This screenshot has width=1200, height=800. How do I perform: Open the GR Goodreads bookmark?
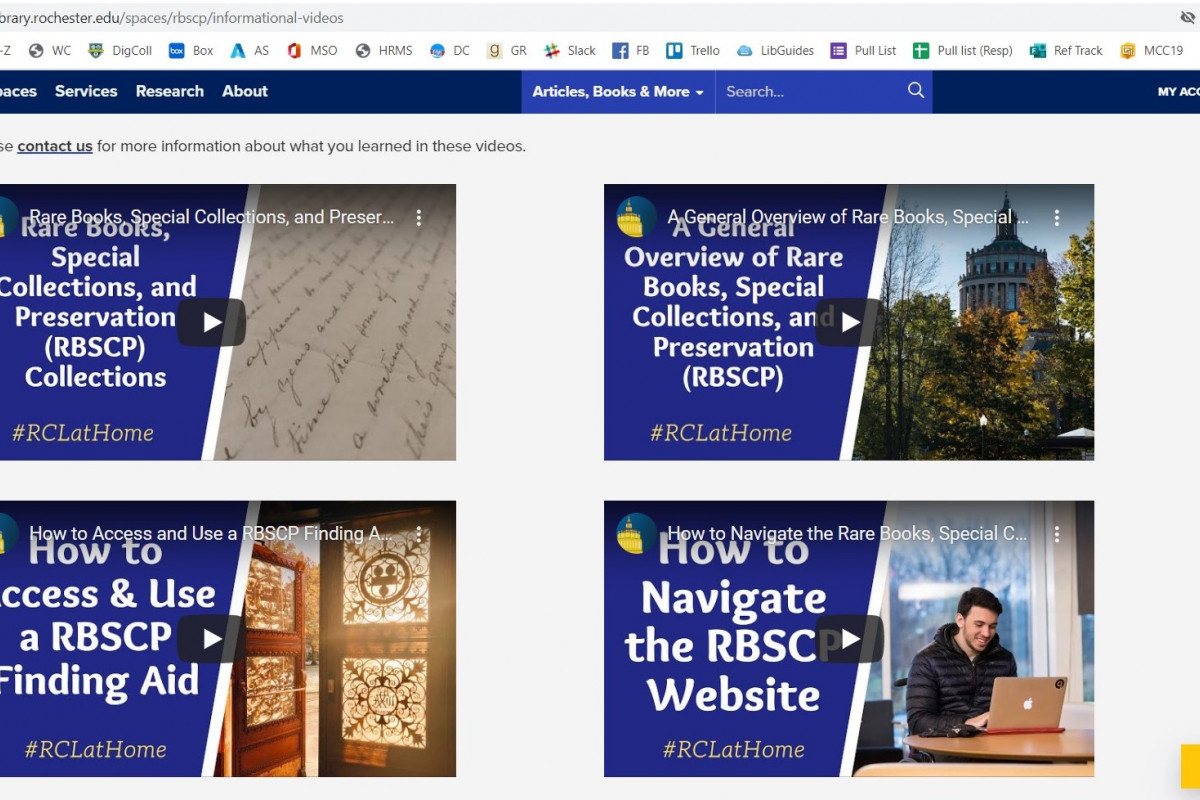507,51
